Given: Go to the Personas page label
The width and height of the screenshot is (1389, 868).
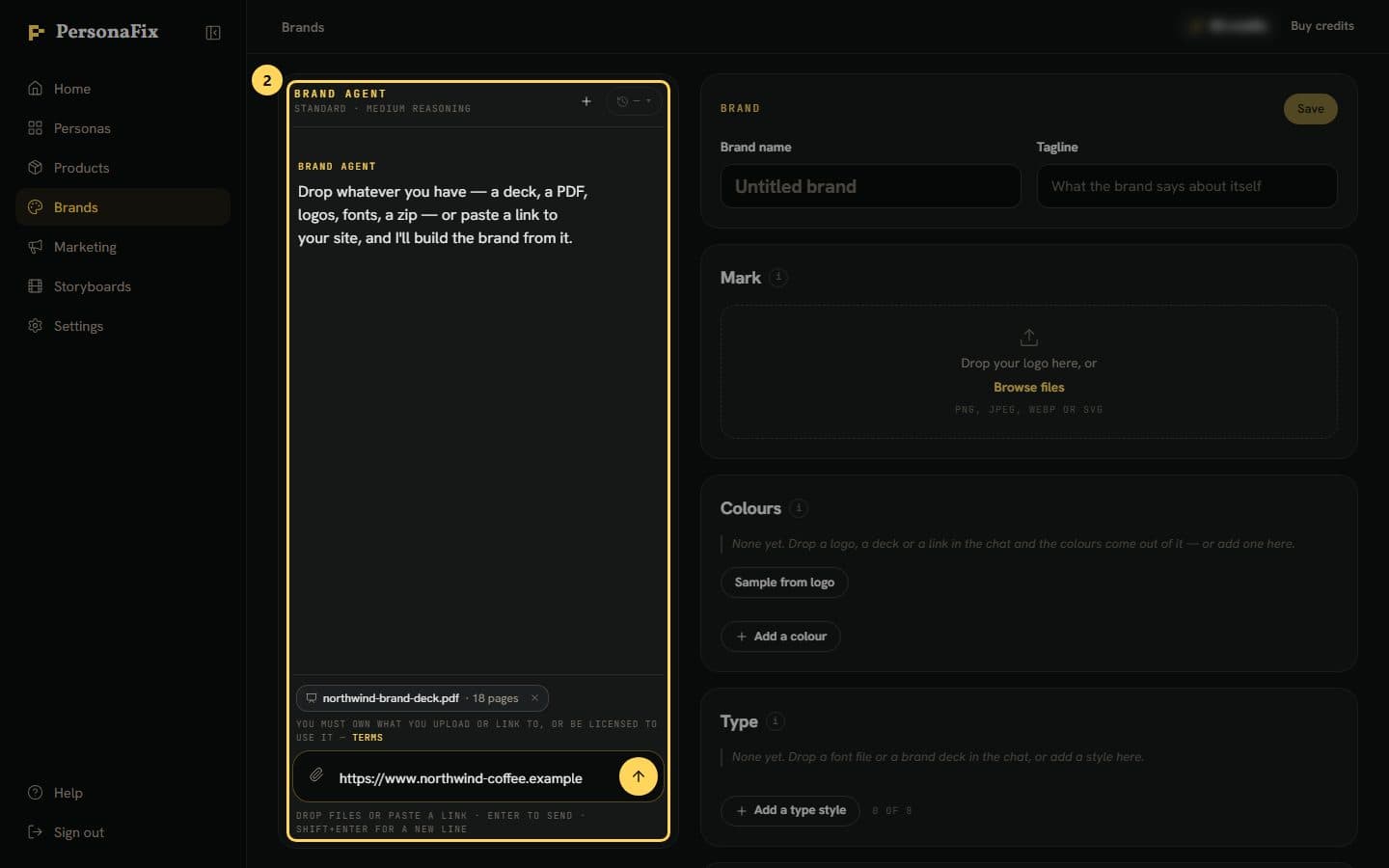Looking at the screenshot, I should [82, 128].
